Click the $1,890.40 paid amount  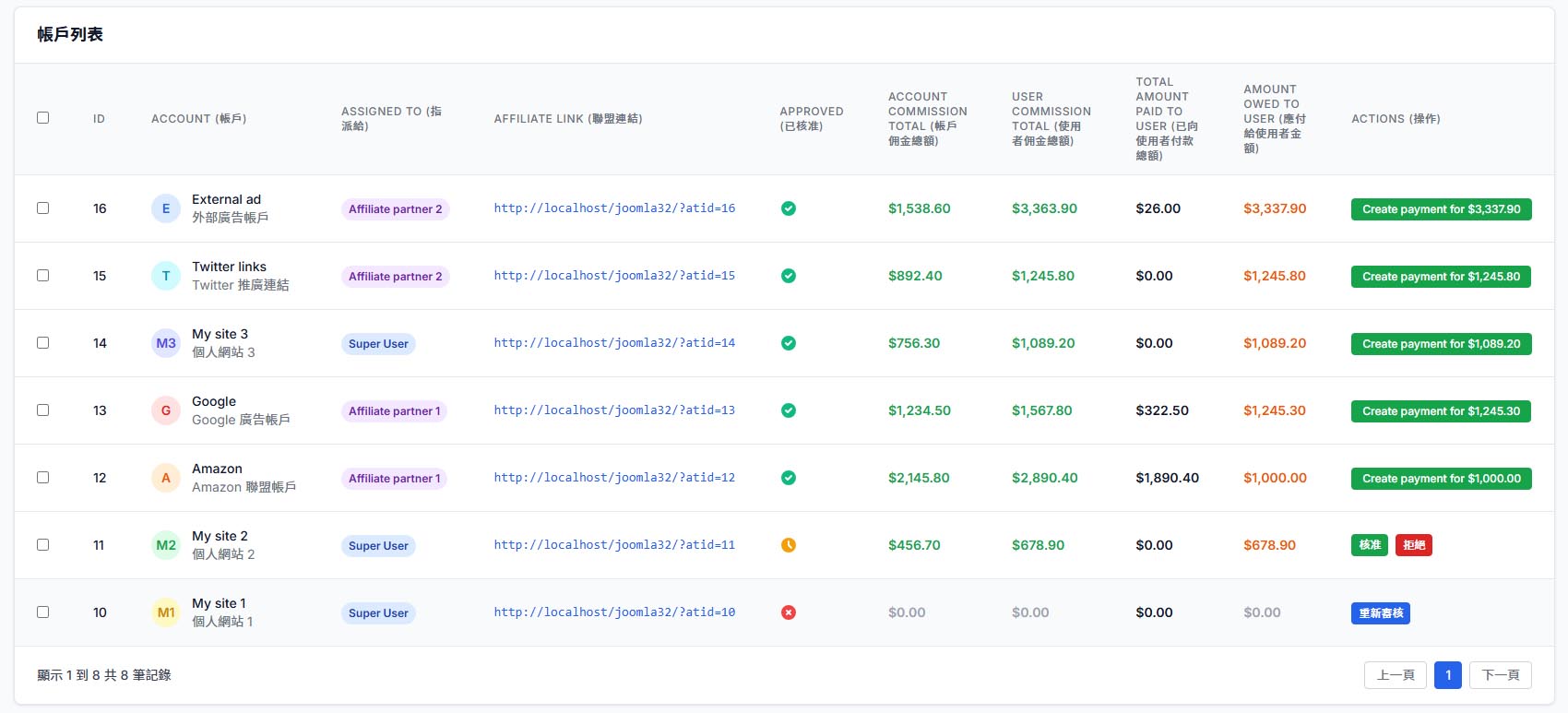coord(1168,478)
